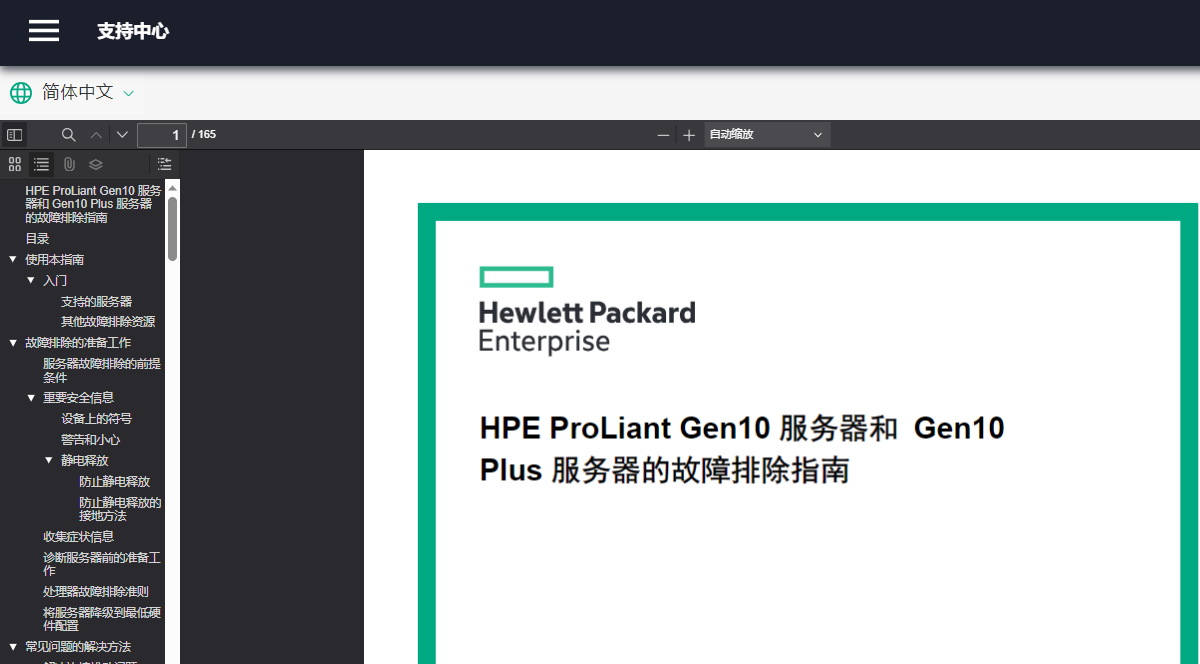Screen dimensions: 1200x664
Task: Collapse the 常见问题的解决方法 section
Action: [x=13, y=647]
